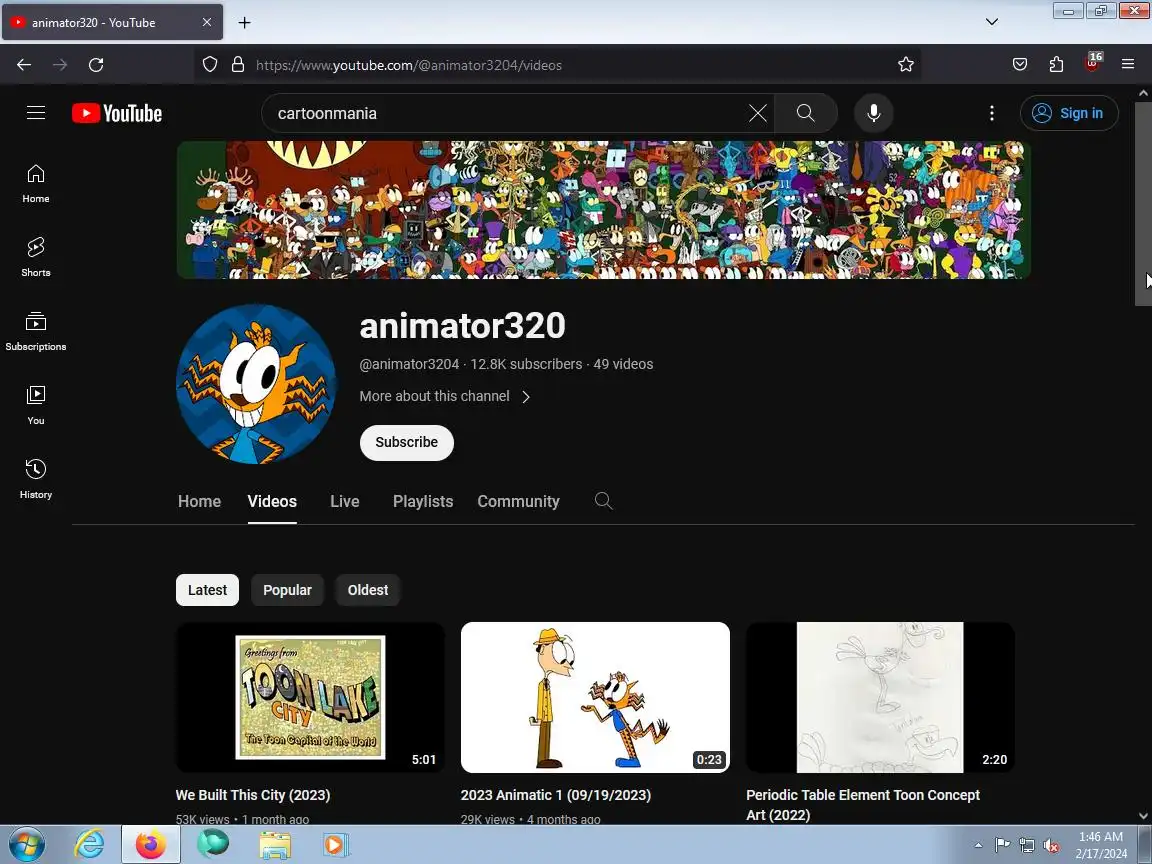Click the Sign in button
This screenshot has width=1152, height=864.
pyautogui.click(x=1069, y=113)
